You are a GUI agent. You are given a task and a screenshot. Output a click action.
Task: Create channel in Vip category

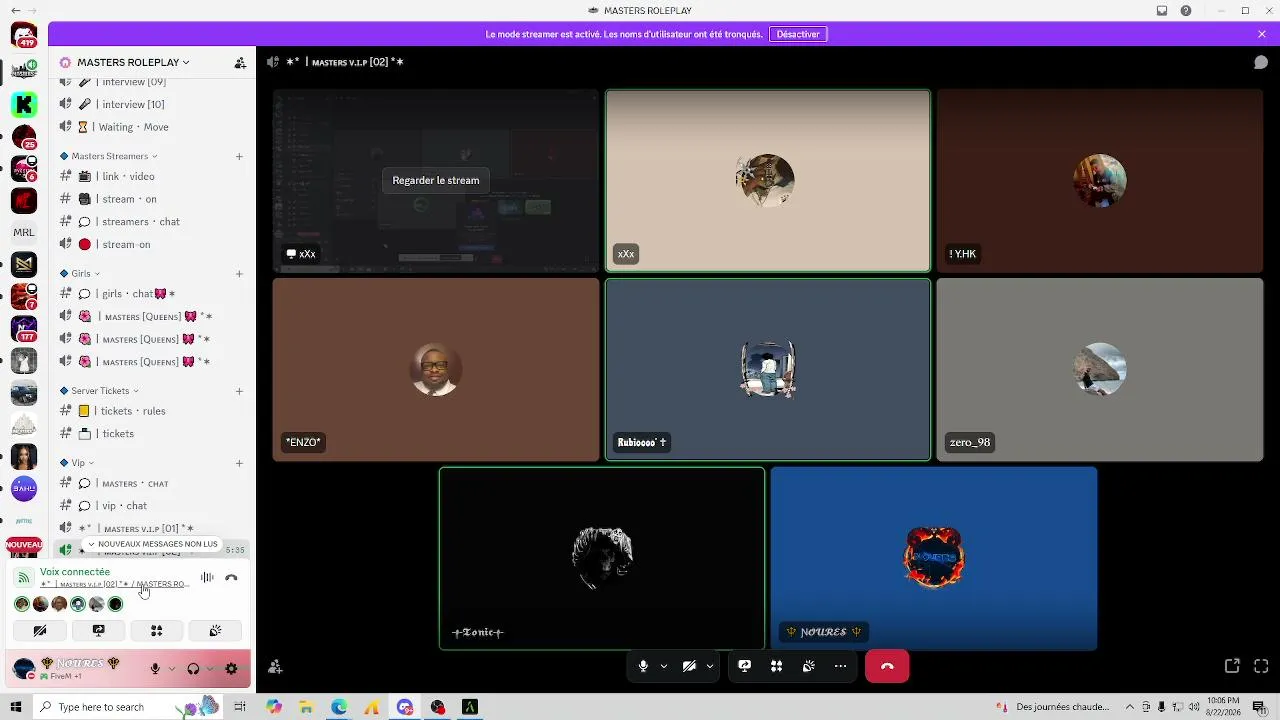coord(239,463)
